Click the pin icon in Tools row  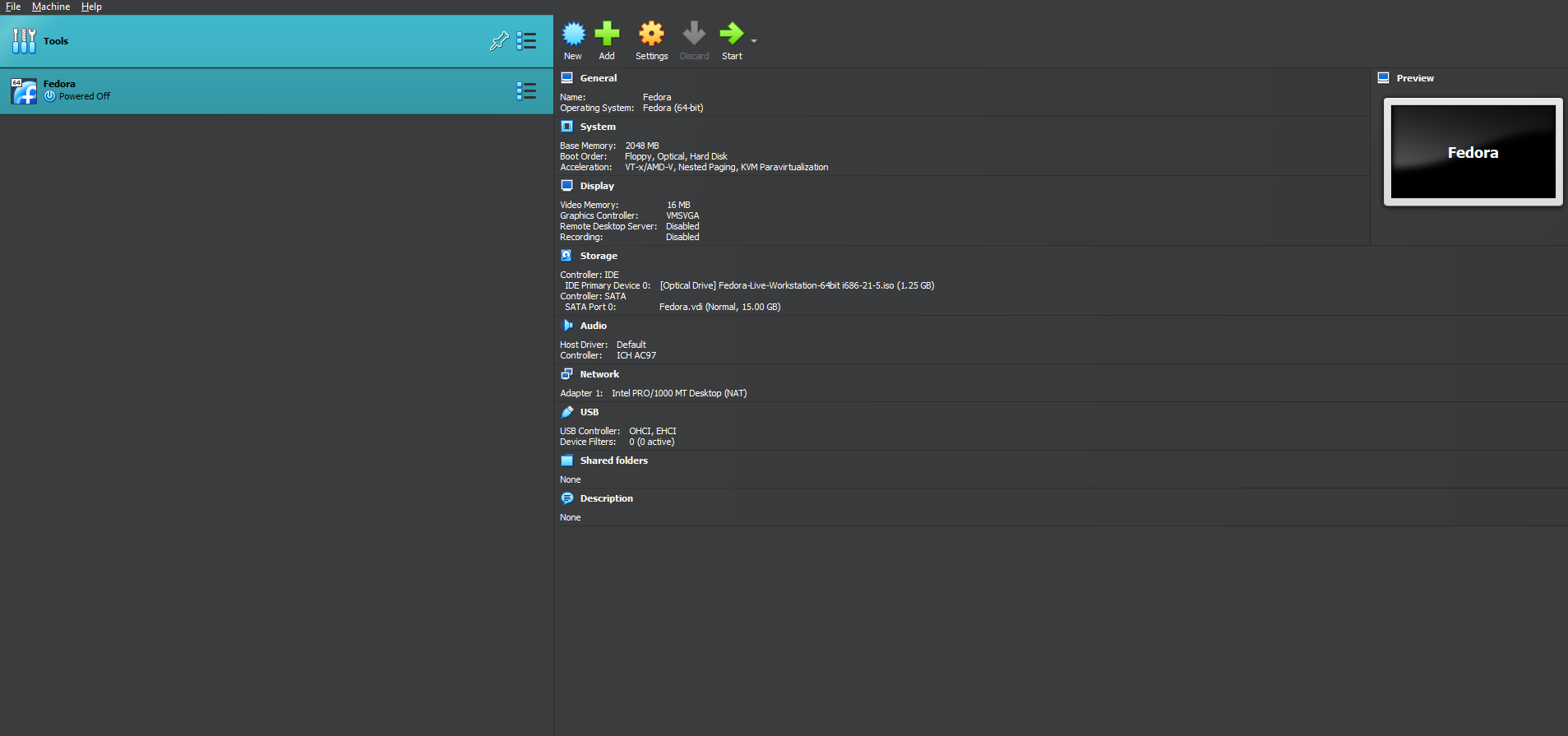tap(499, 41)
